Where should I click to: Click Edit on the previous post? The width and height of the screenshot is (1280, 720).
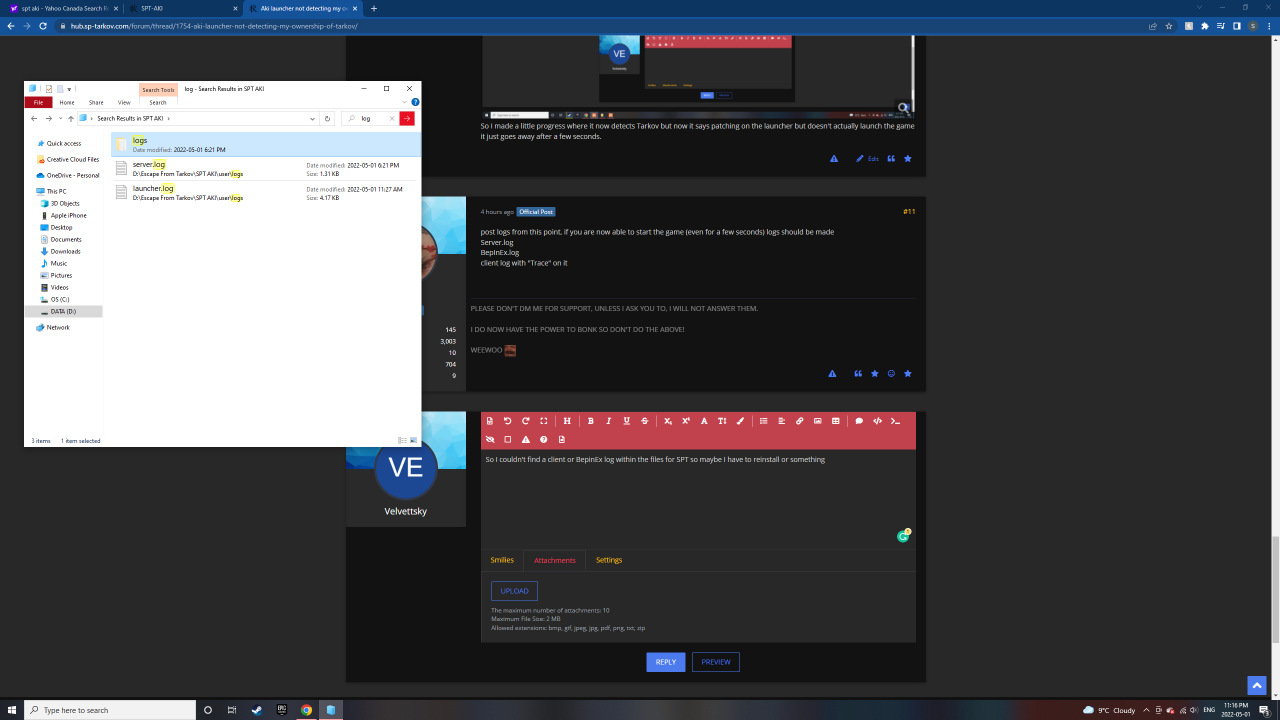(x=867, y=159)
